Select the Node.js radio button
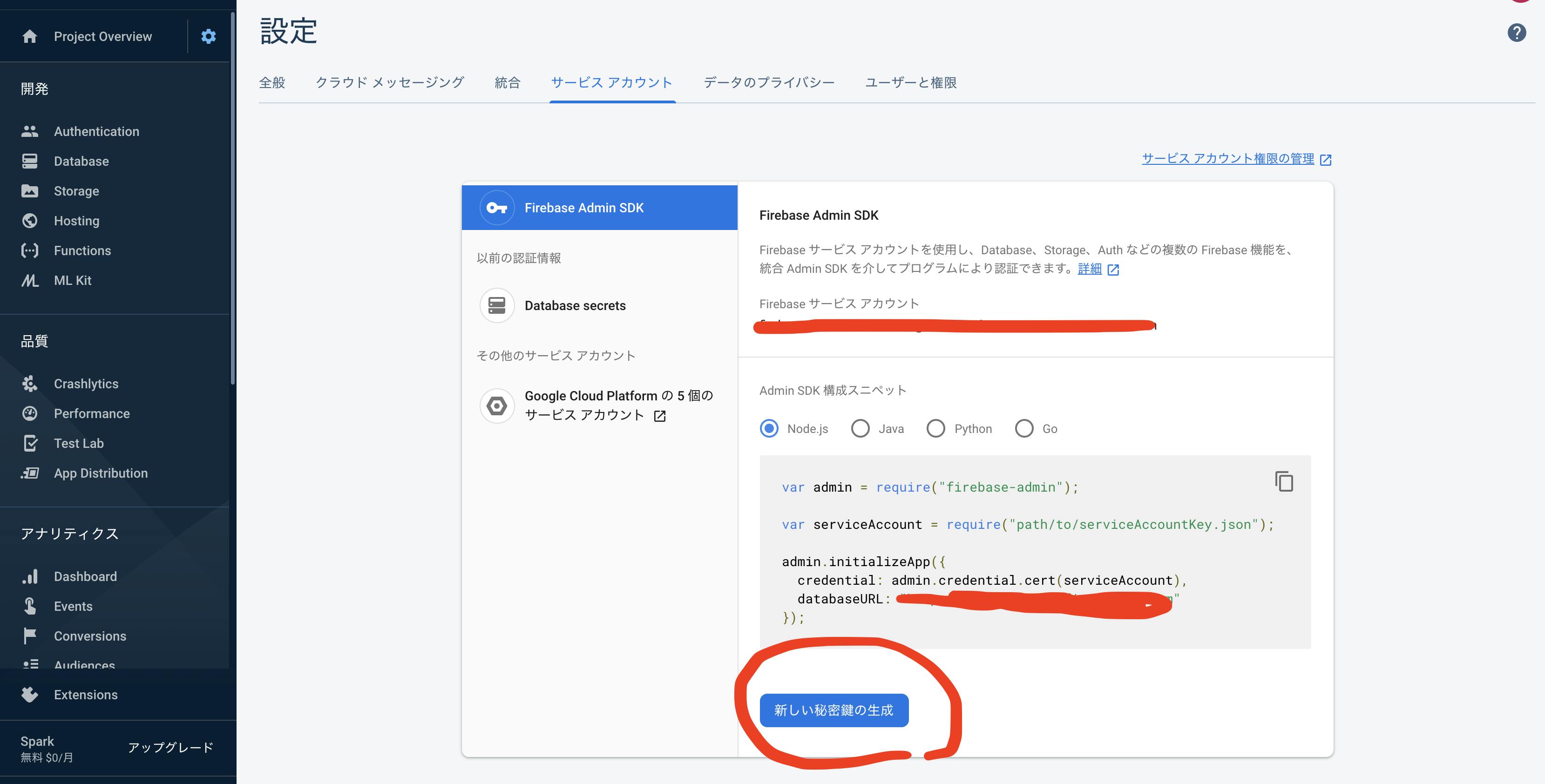 [770, 429]
